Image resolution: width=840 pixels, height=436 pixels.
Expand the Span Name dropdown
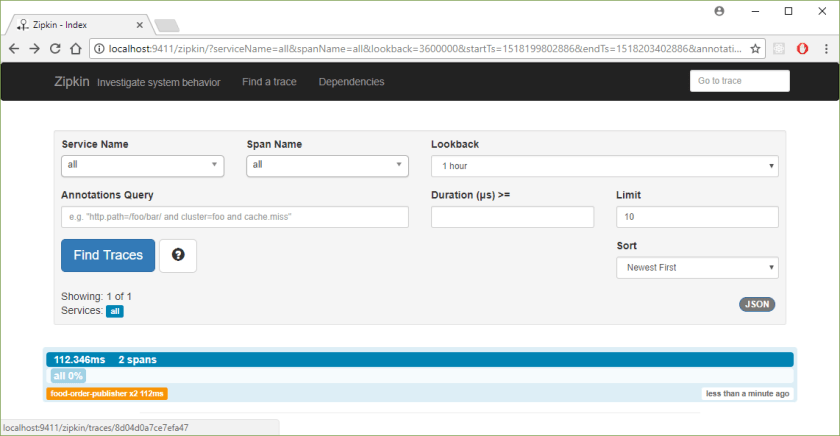click(x=327, y=165)
